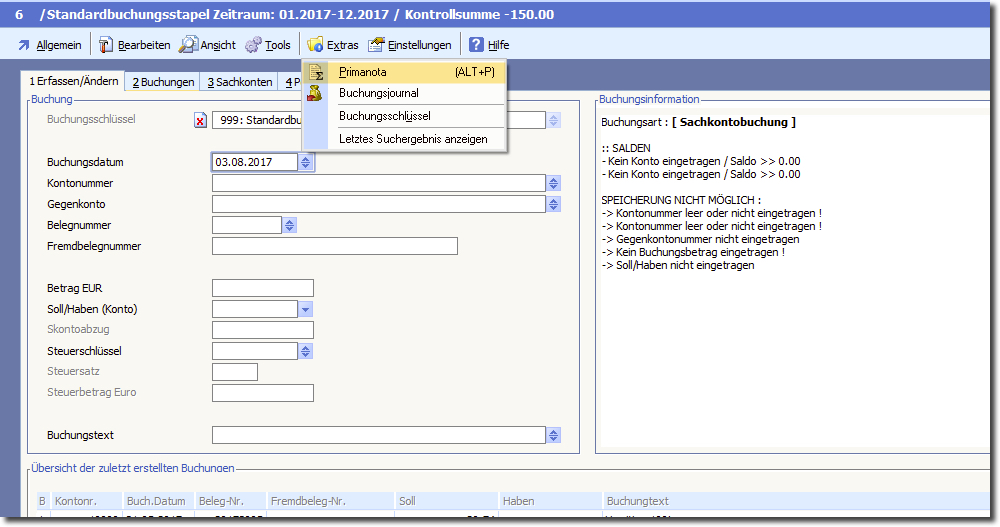Switch to the 3 Sachkonten tab

click(238, 82)
